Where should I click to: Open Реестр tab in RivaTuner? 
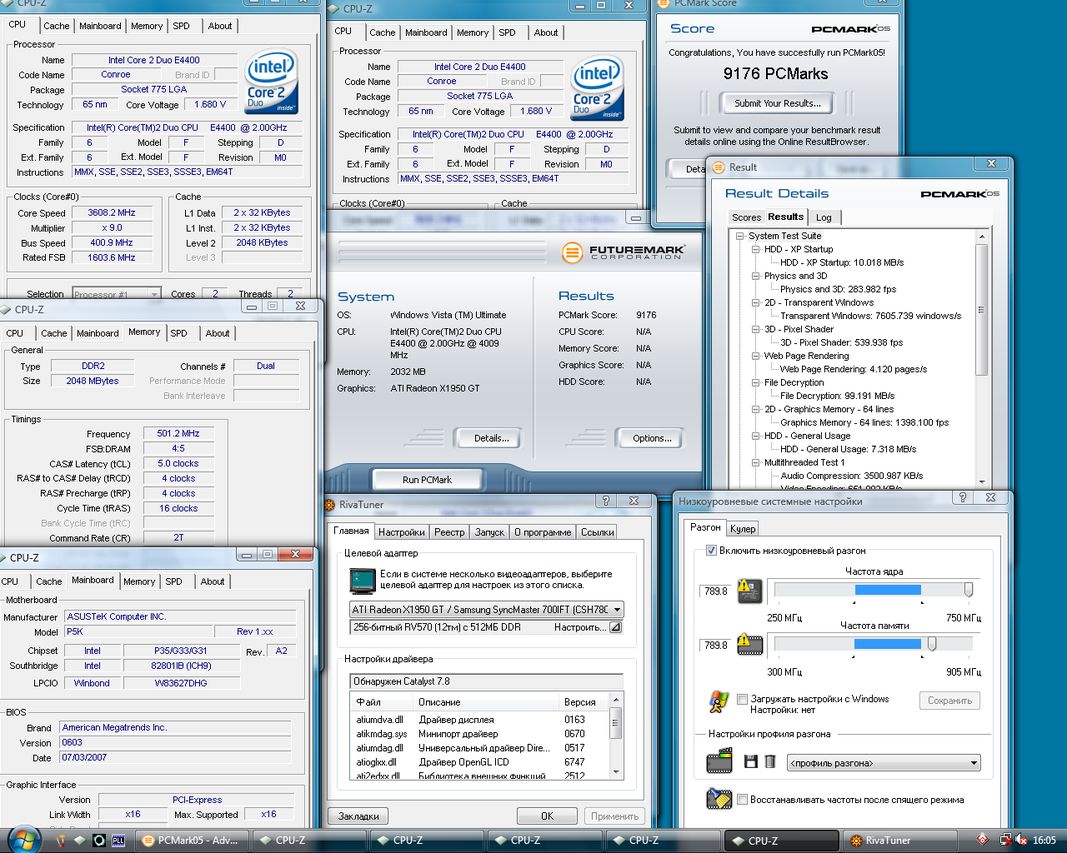pyautogui.click(x=449, y=532)
